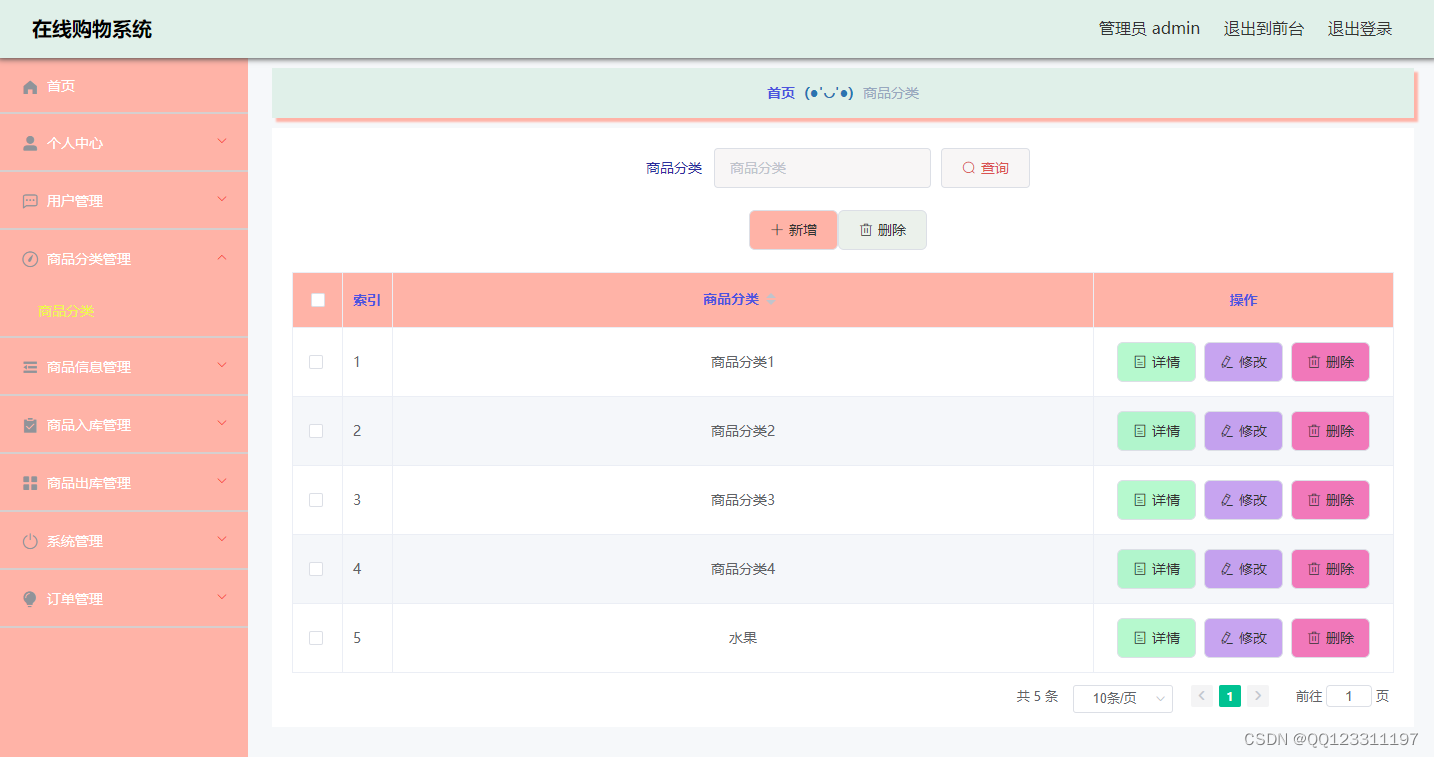Open the 系统管理 menu label

pyautogui.click(x=75, y=541)
